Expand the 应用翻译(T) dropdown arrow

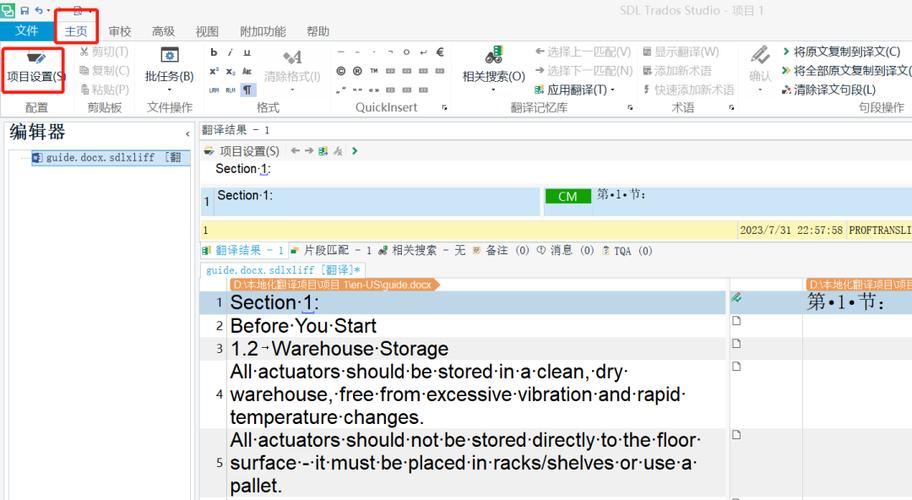pos(612,90)
